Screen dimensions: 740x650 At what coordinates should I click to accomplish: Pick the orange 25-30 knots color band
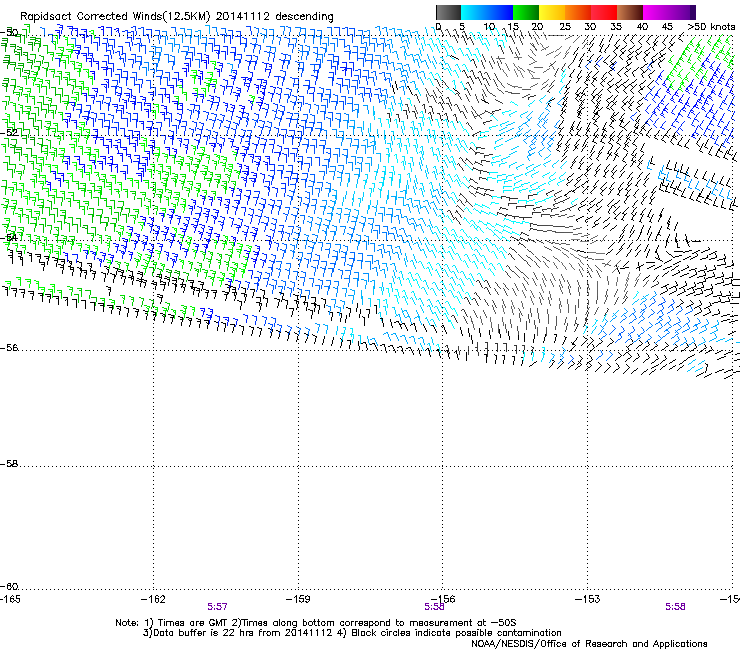pos(578,12)
